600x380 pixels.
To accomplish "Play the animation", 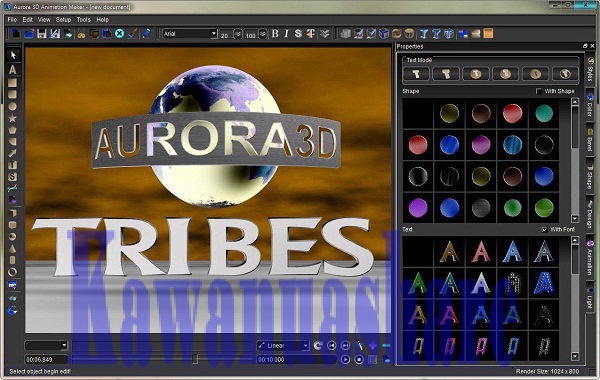I will 345,359.
